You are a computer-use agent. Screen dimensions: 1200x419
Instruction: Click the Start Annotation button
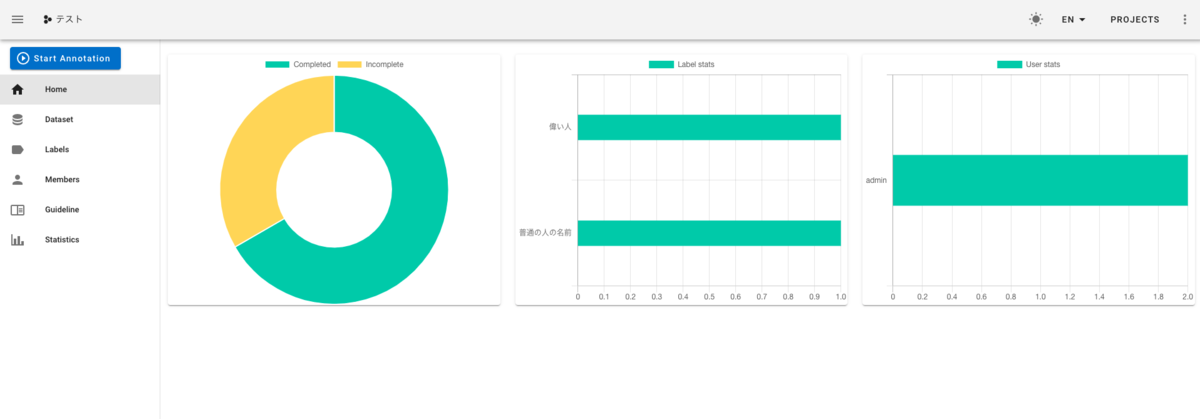pos(65,58)
